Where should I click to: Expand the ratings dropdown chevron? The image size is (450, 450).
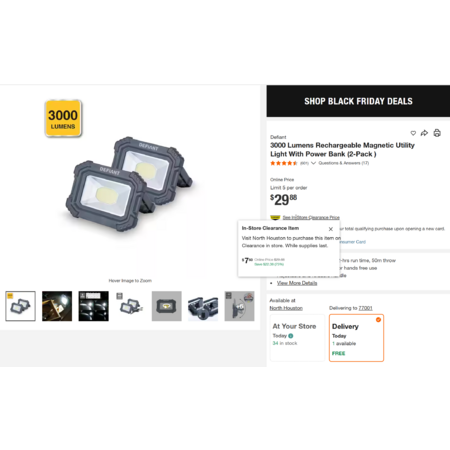pyautogui.click(x=313, y=163)
